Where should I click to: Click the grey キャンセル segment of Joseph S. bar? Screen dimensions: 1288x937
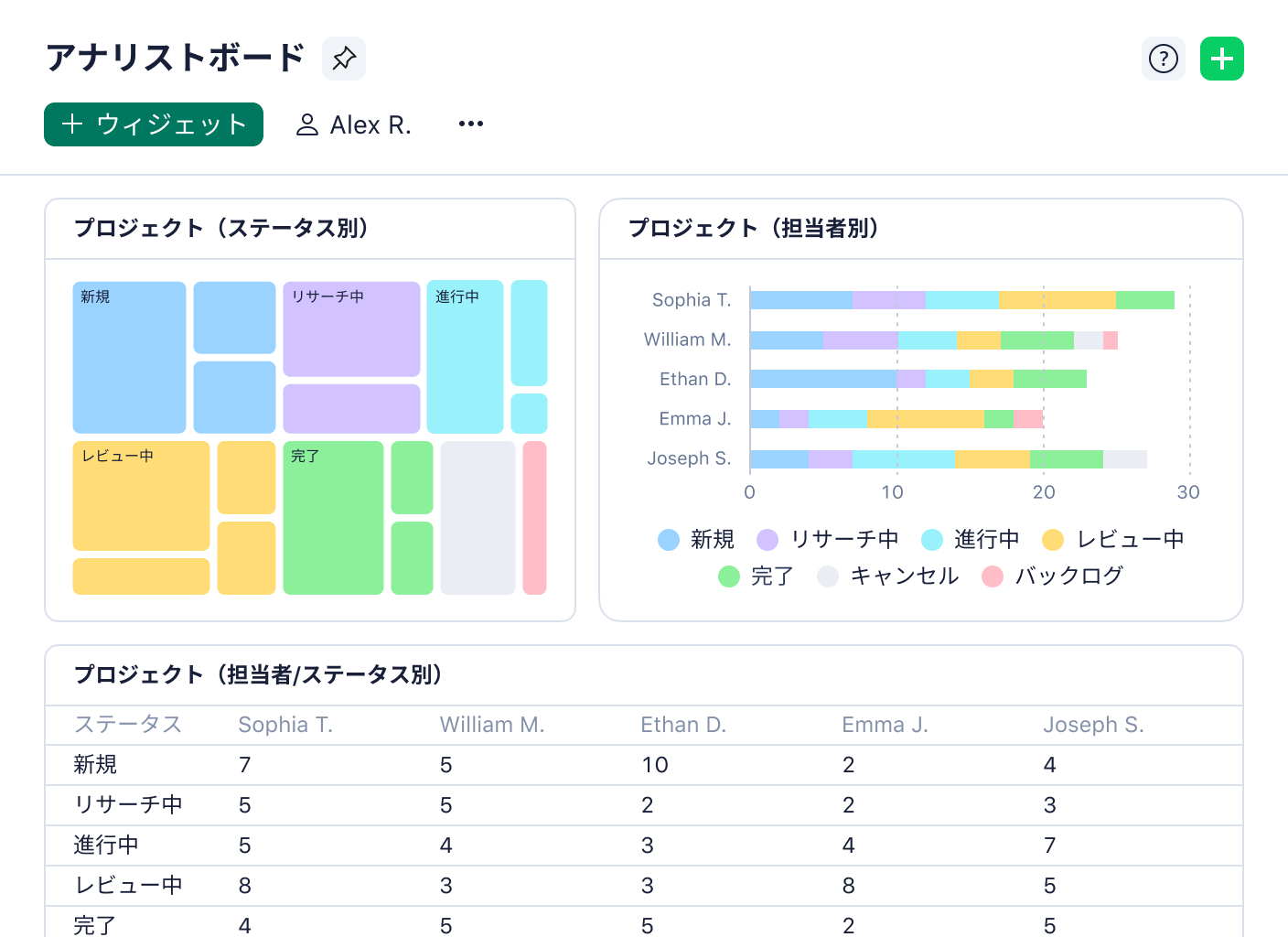click(1125, 459)
